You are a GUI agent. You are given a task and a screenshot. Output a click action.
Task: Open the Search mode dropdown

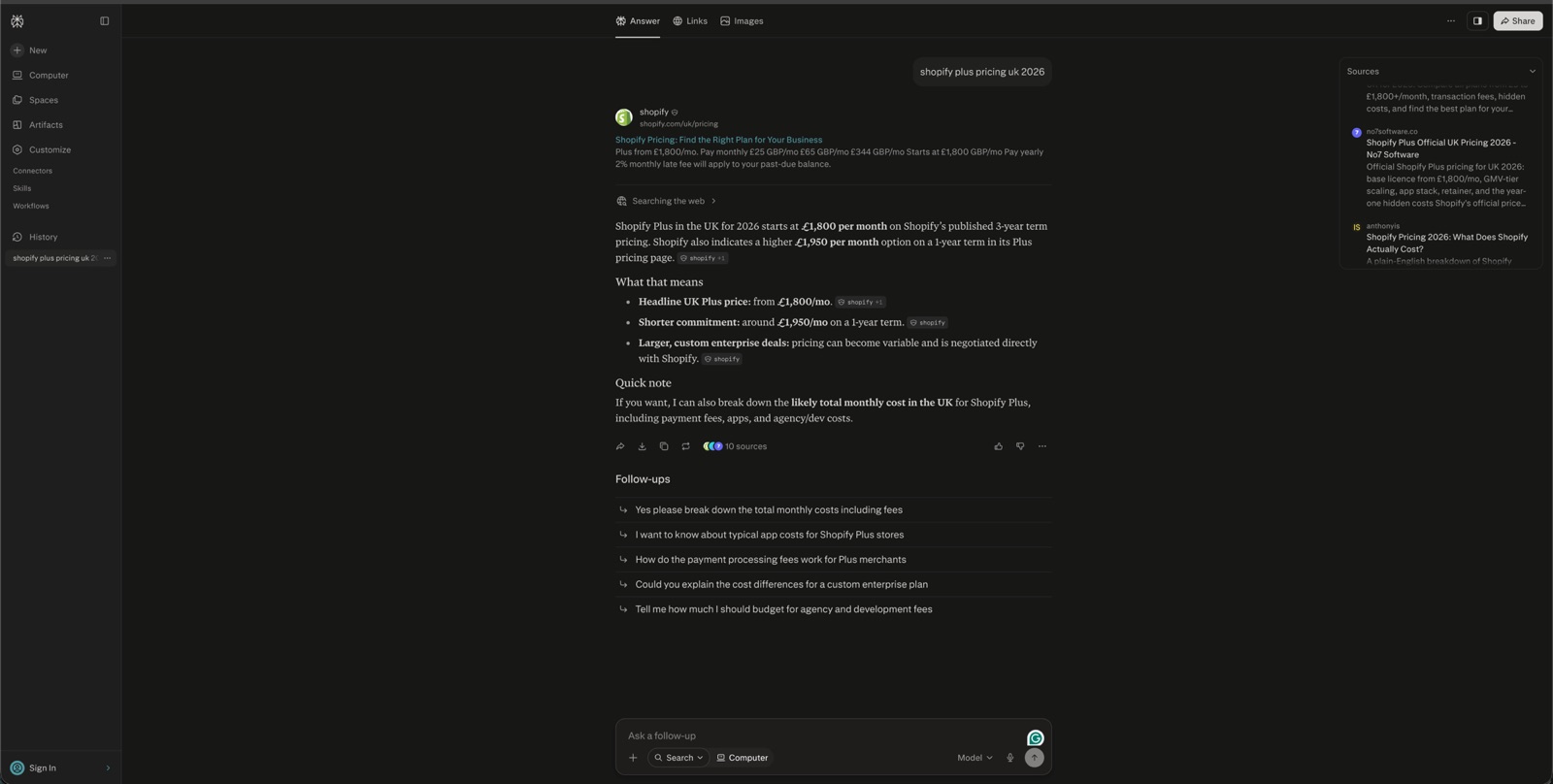click(678, 758)
